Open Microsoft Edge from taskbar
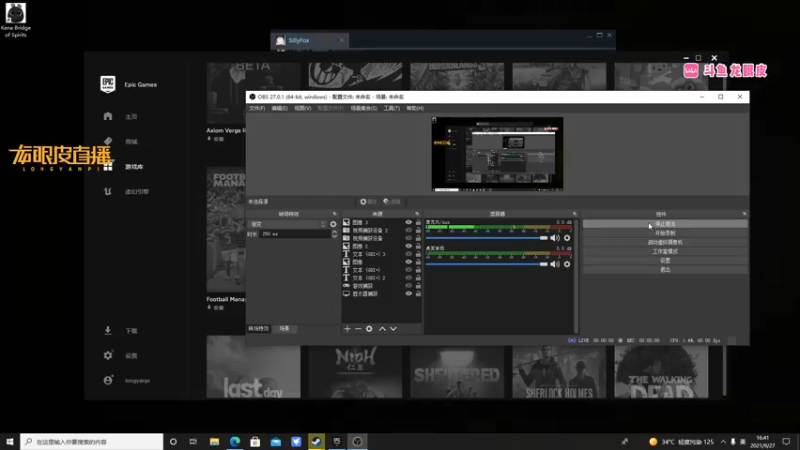The height and width of the screenshot is (450, 800). coord(235,442)
